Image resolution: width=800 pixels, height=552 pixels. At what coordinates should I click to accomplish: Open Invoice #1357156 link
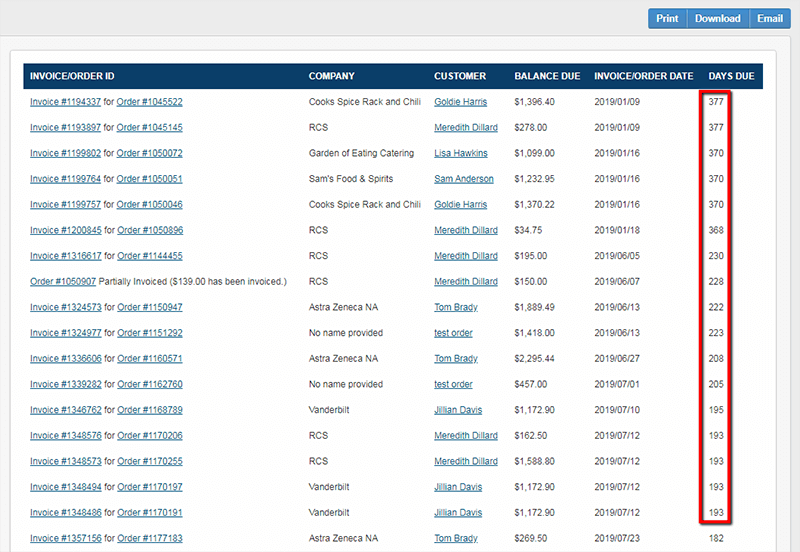pos(65,538)
